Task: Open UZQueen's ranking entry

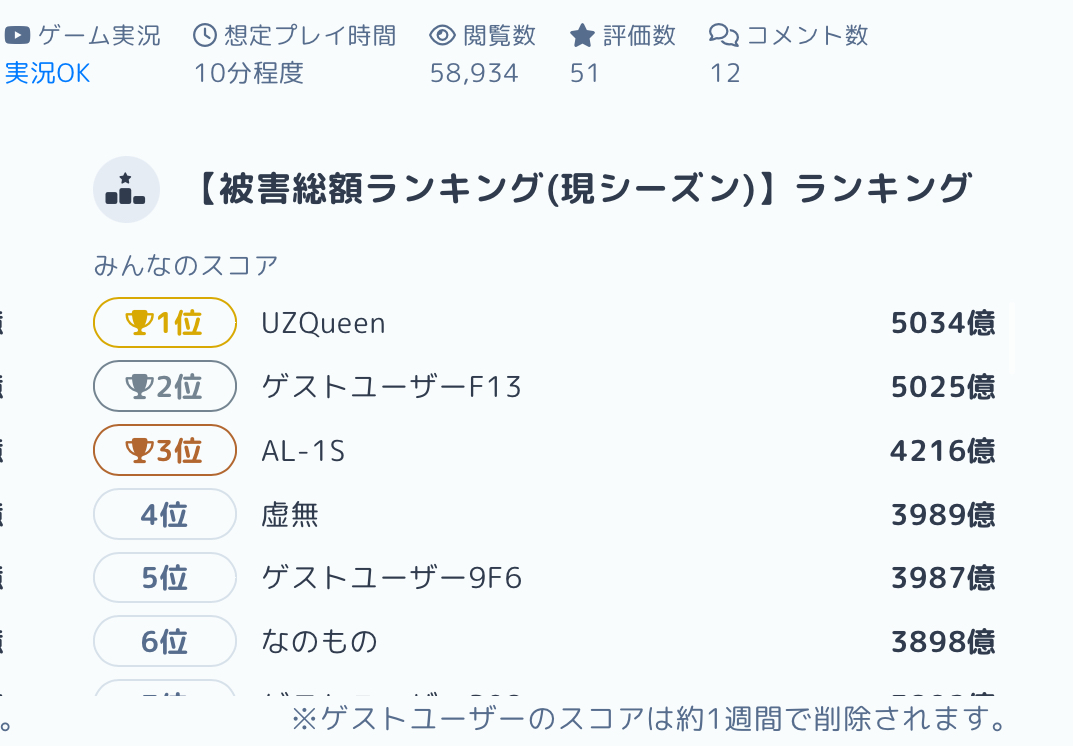Action: pyautogui.click(x=323, y=323)
